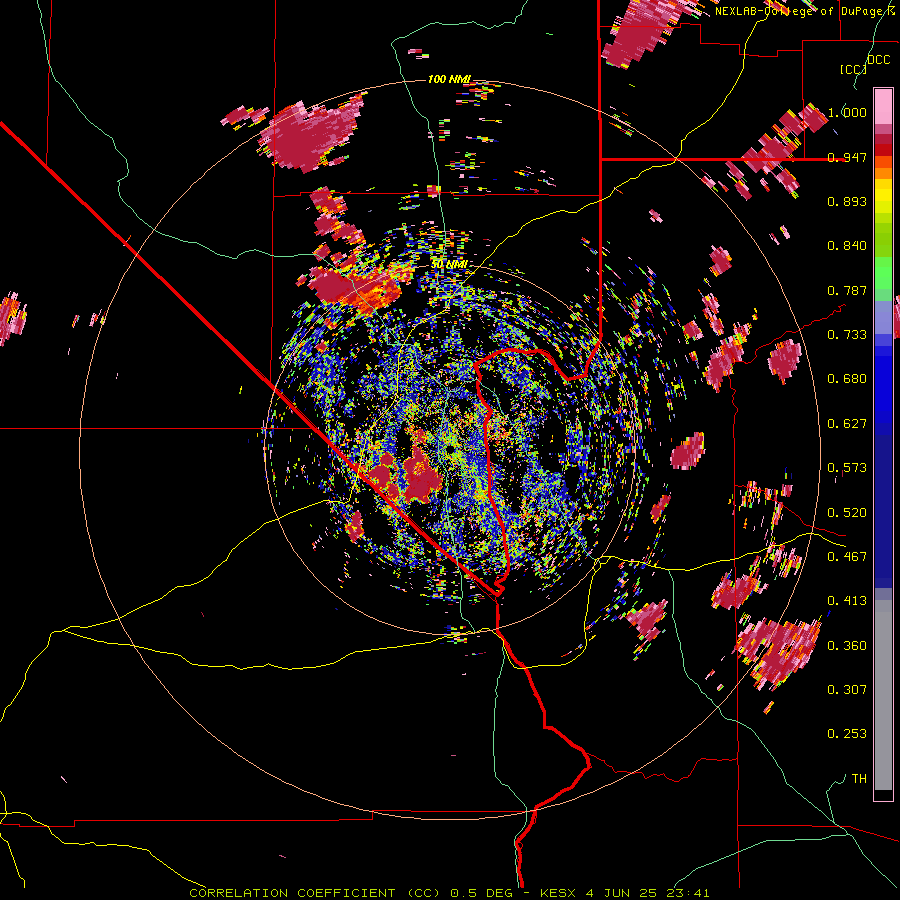900x900 pixels.
Task: Select the 0.680 scale value
Action: pos(847,379)
